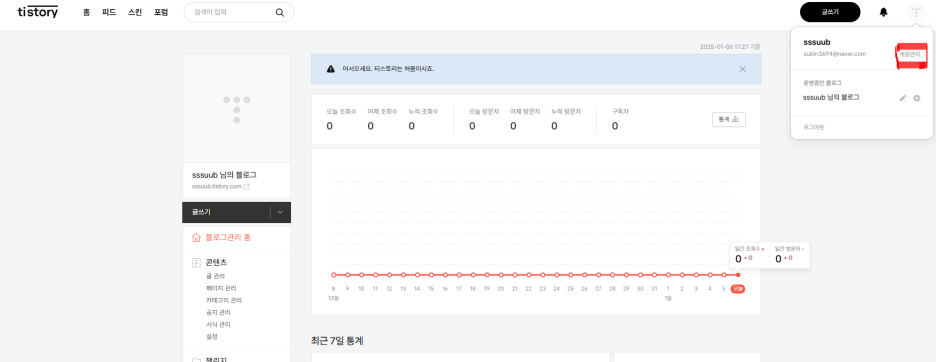This screenshot has width=936, height=362.
Task: Click 계정관리 in the profile dropdown
Action: (x=910, y=54)
